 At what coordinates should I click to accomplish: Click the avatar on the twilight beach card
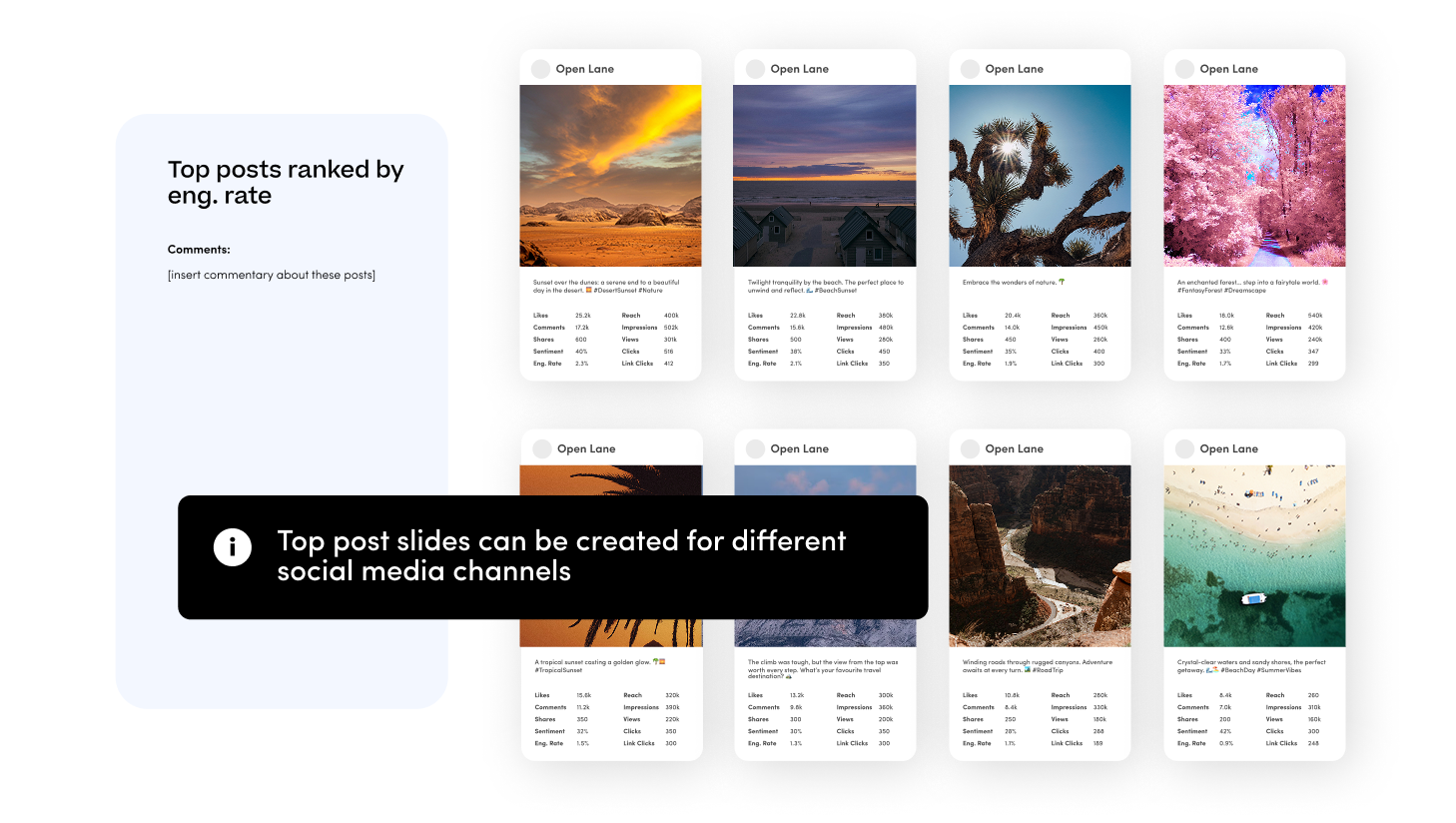(755, 69)
